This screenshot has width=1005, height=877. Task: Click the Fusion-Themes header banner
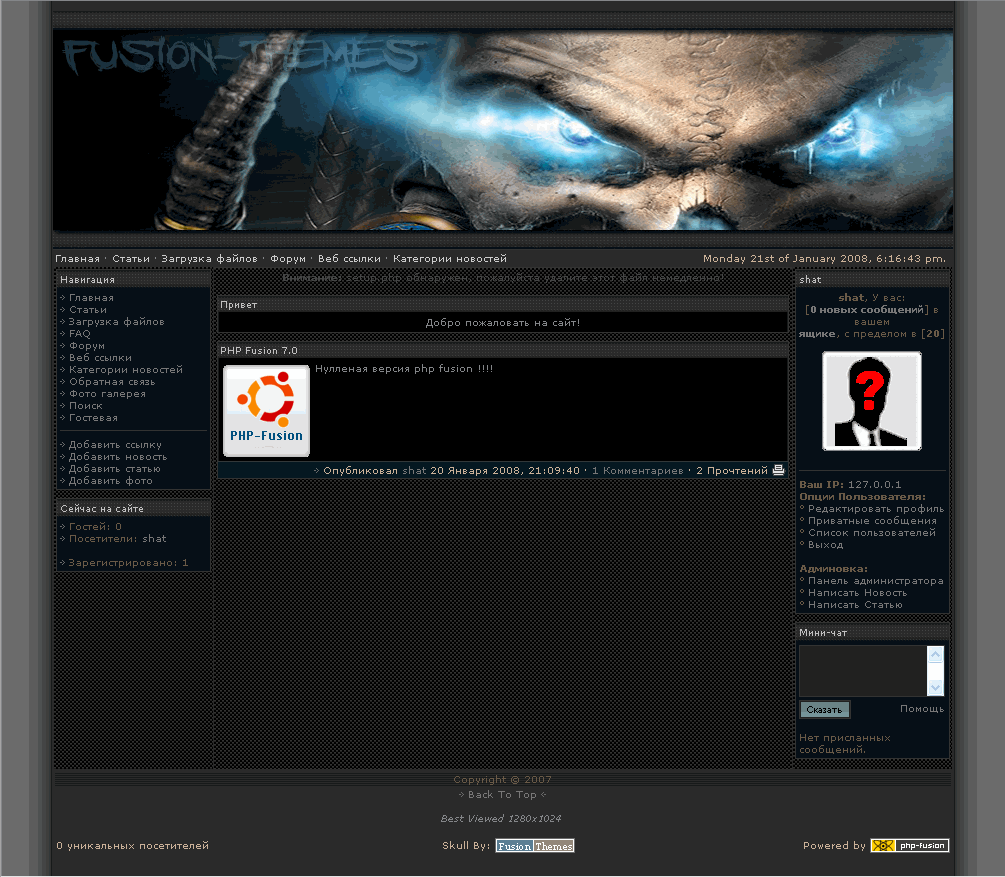[502, 130]
